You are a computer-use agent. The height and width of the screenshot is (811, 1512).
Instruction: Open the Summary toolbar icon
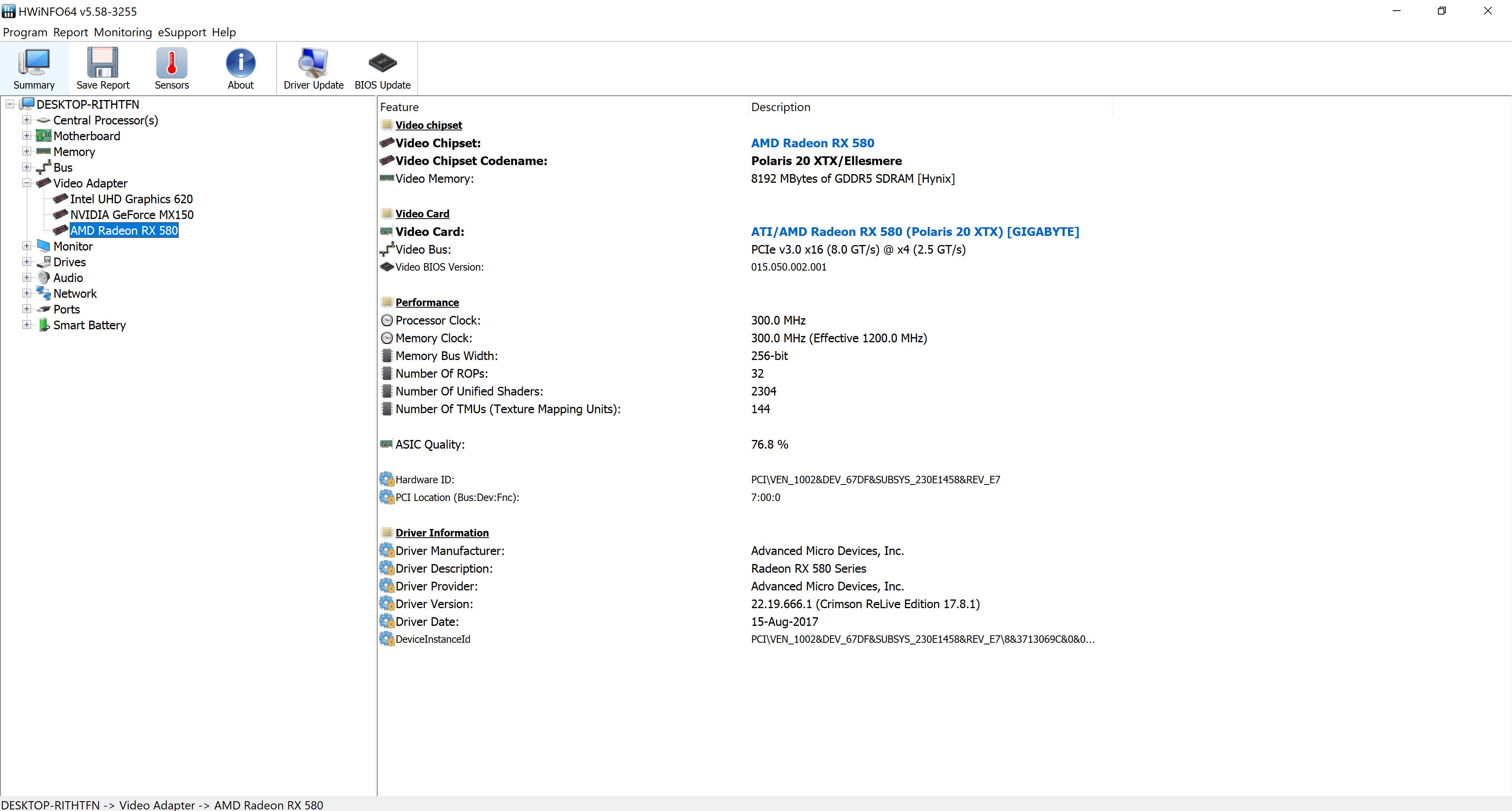coord(34,69)
